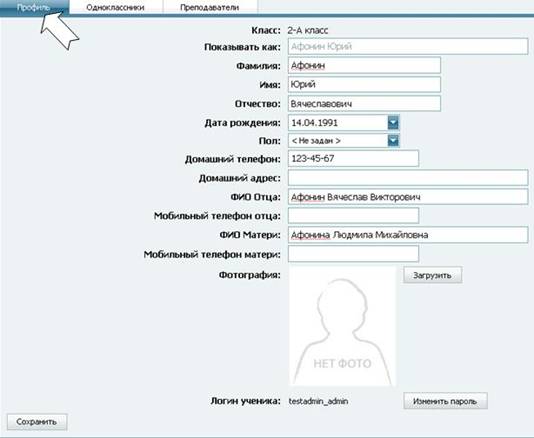The height and width of the screenshot is (438, 534).
Task: Click the Изменить пароль button
Action: [445, 401]
